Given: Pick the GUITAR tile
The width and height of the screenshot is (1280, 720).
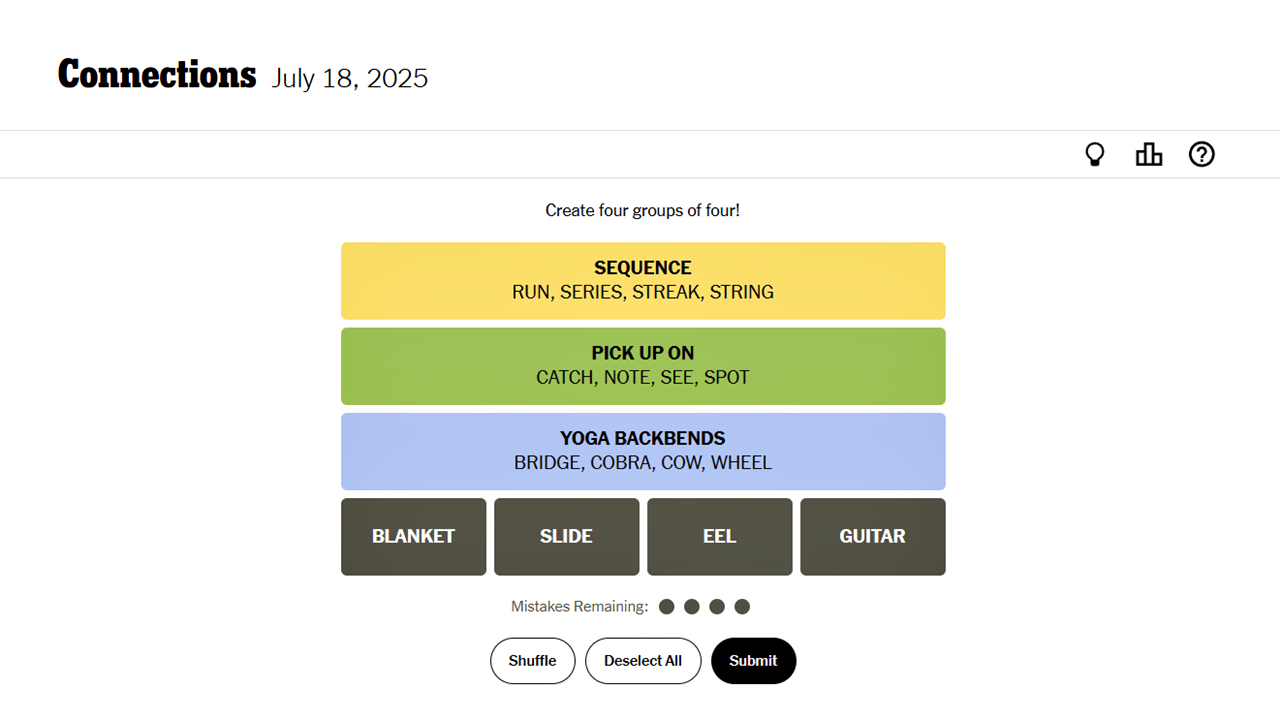Looking at the screenshot, I should coord(873,537).
